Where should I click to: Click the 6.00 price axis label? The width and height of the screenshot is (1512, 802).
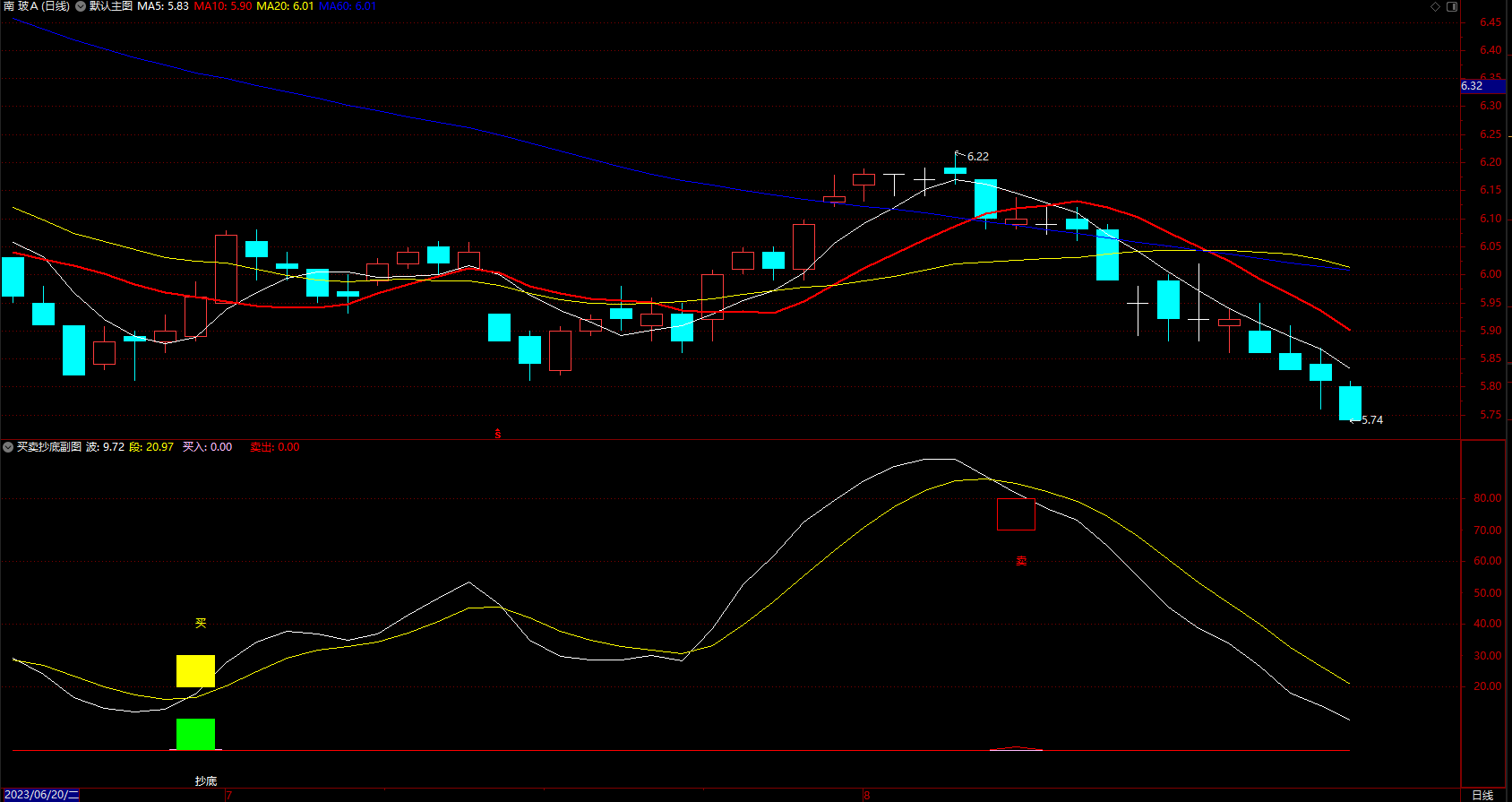click(1491, 274)
